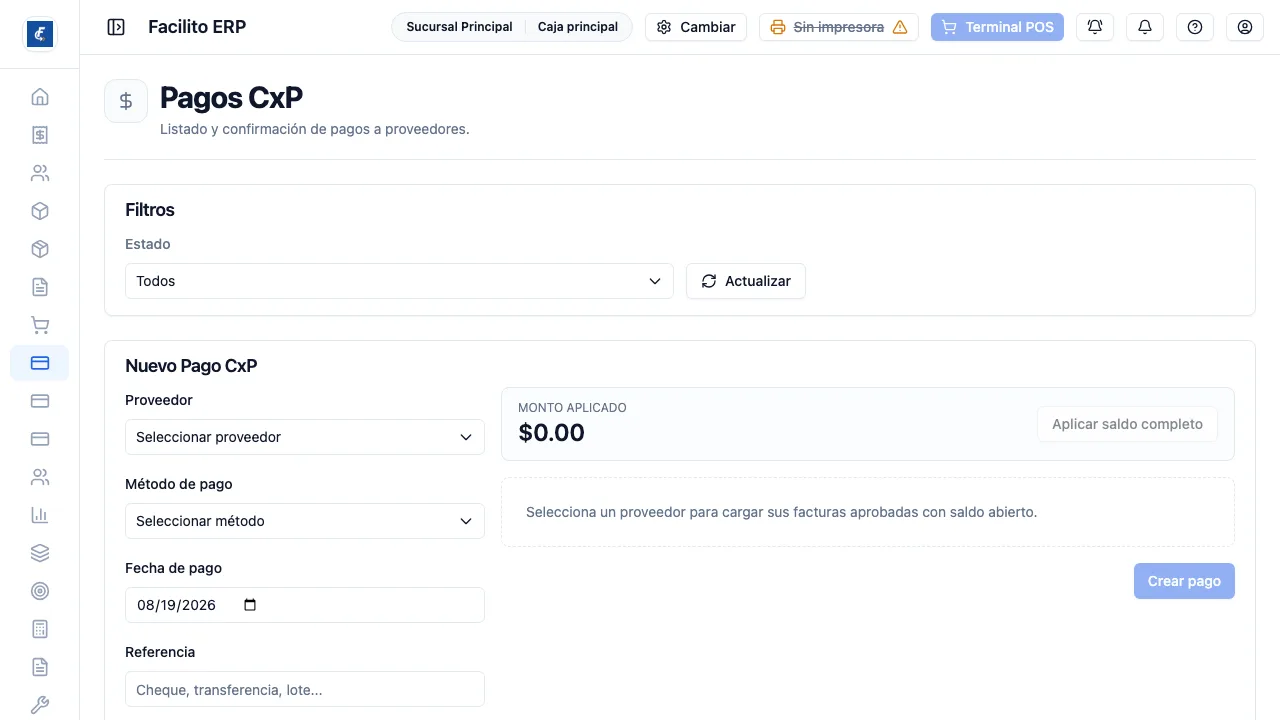This screenshot has width=1280, height=720.
Task: Click the MONTO APLICADO $0.00 value
Action: [x=552, y=433]
